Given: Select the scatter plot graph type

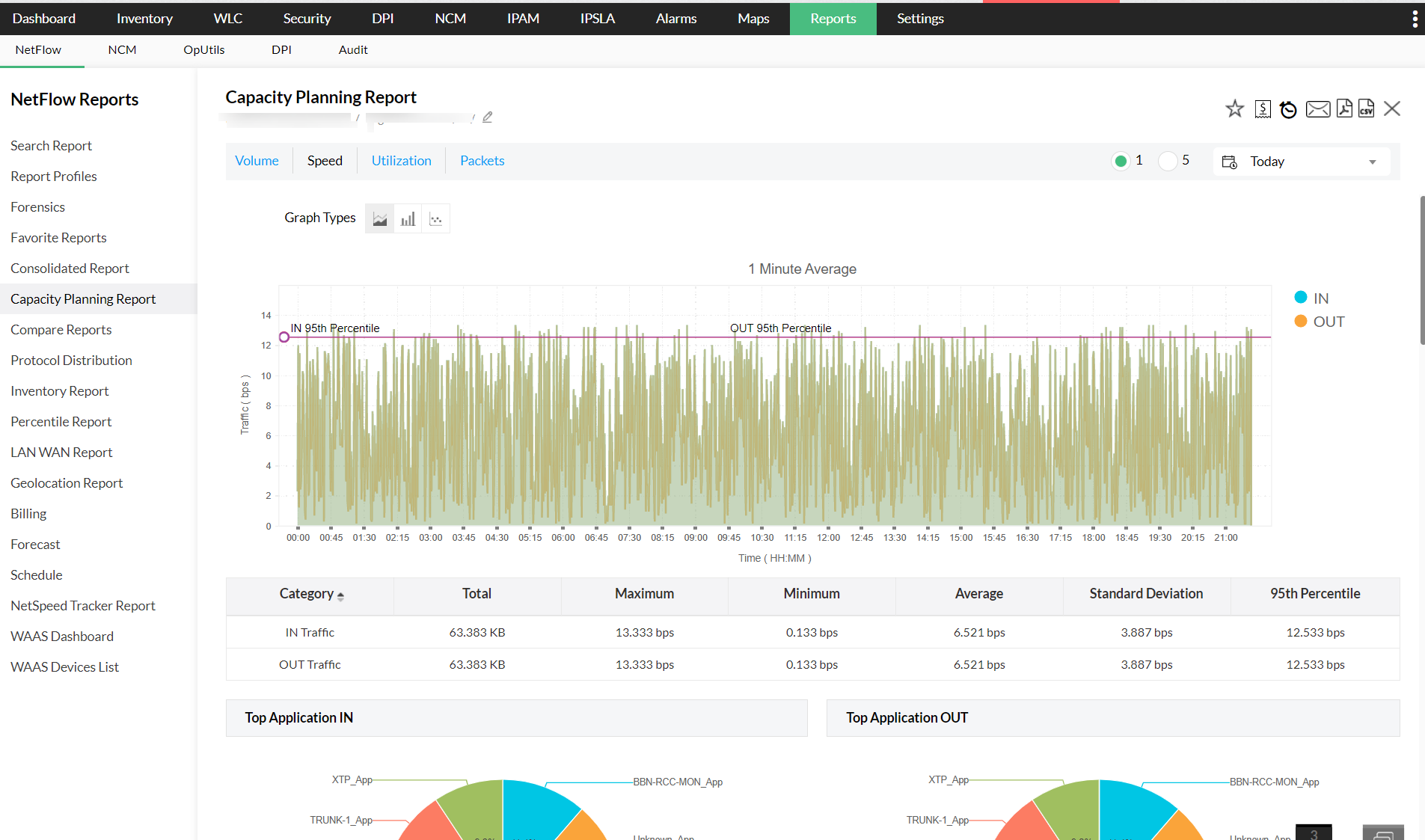Looking at the screenshot, I should click(436, 219).
